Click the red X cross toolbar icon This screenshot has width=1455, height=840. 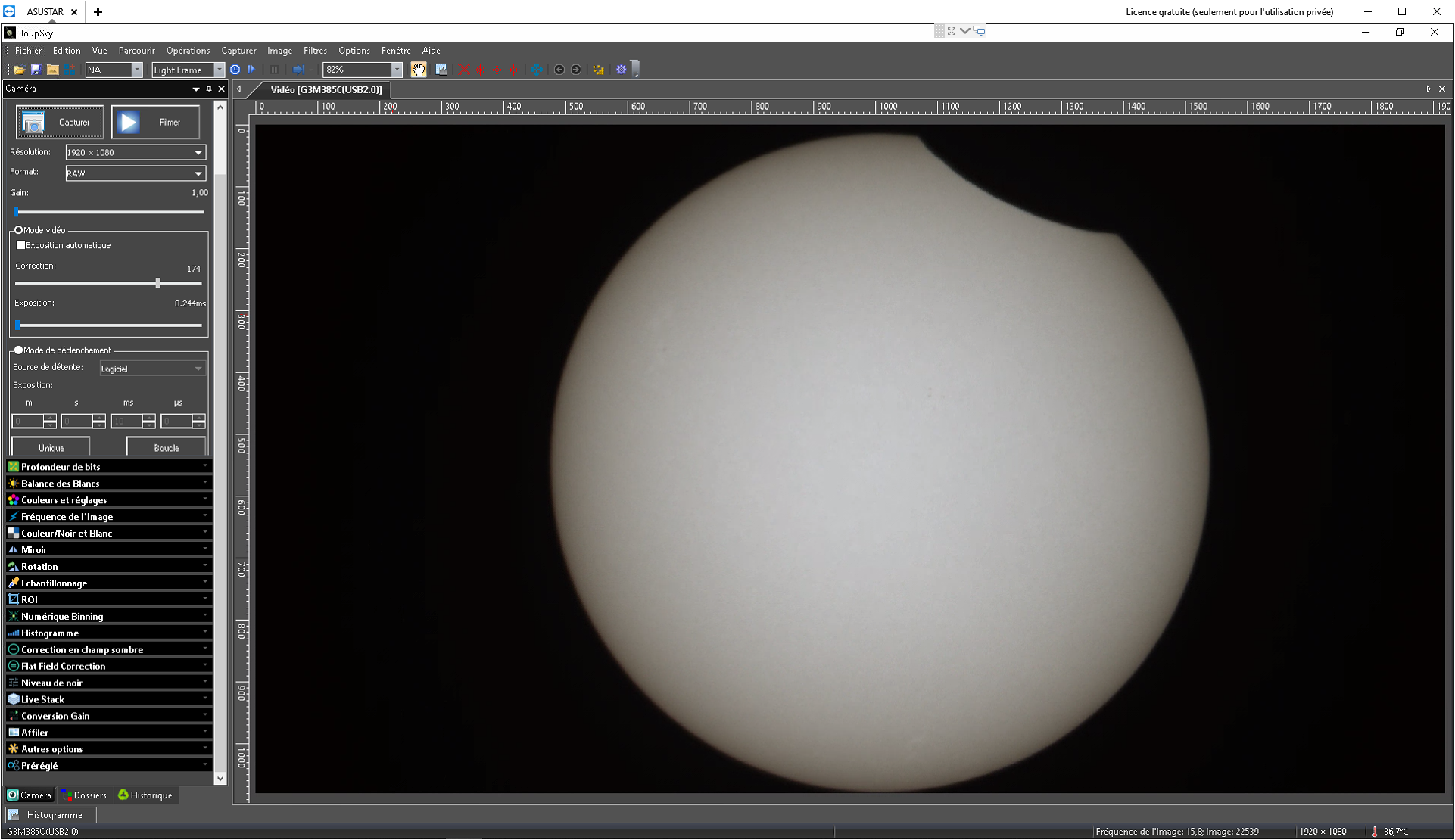coord(464,70)
